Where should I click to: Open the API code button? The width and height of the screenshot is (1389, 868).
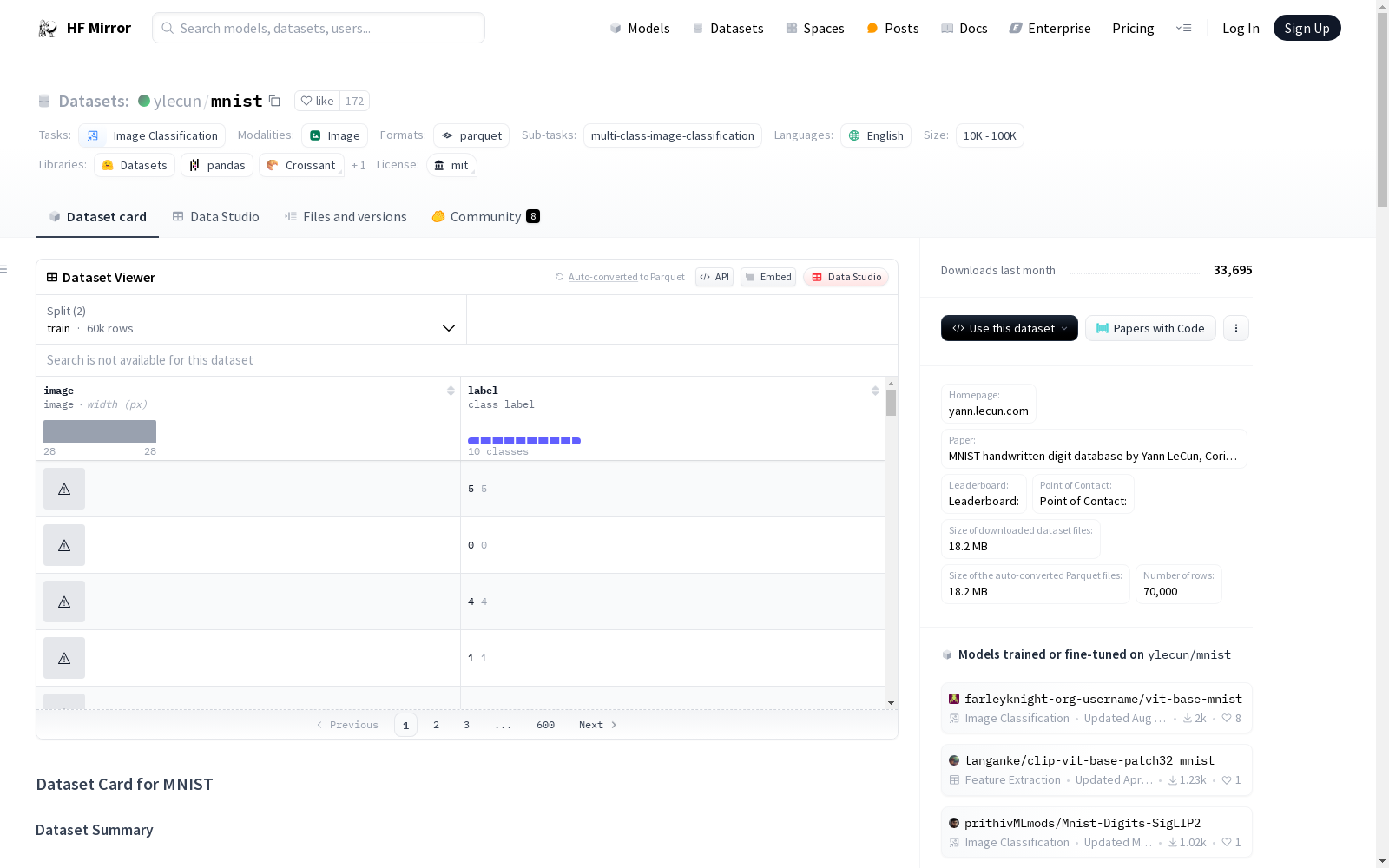coord(714,277)
